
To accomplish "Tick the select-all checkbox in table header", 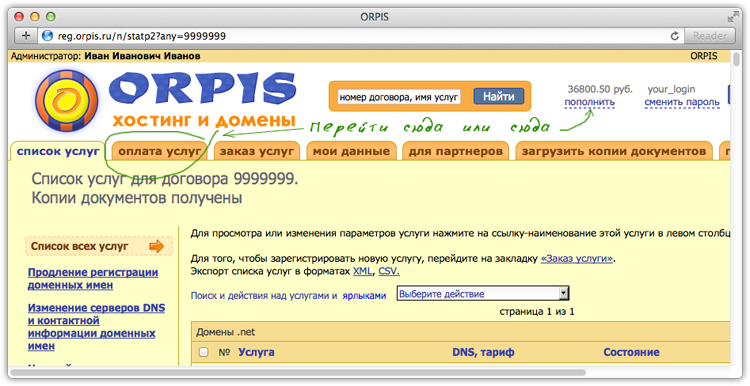I will point(203,352).
